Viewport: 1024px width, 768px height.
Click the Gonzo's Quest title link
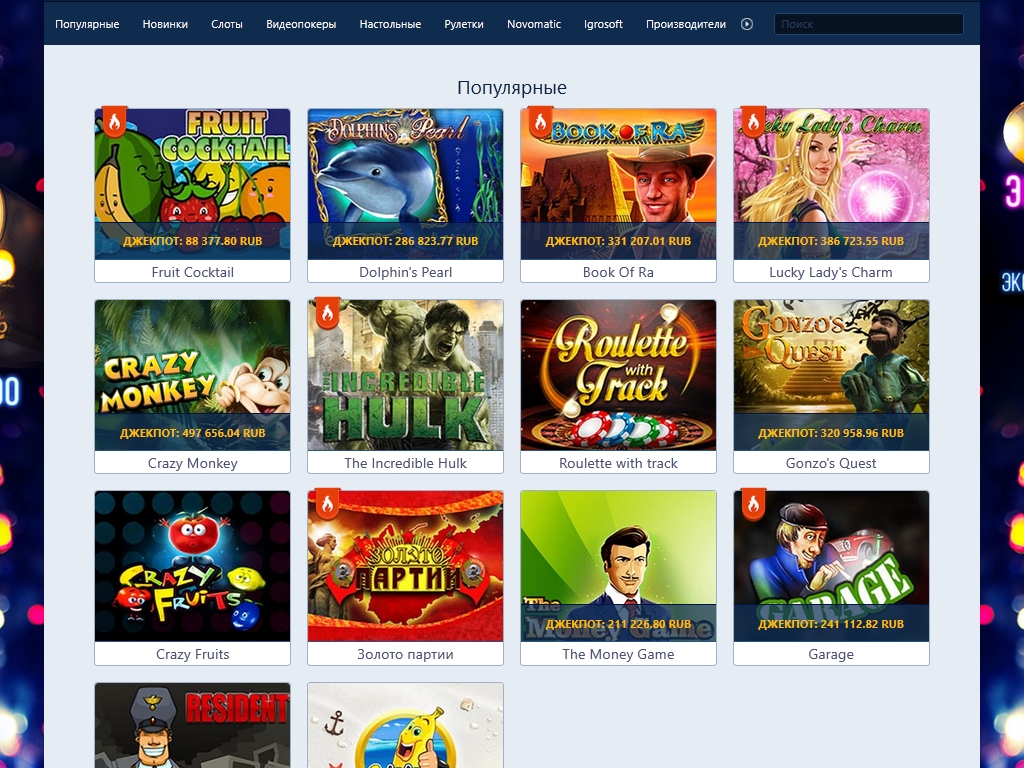click(831, 463)
